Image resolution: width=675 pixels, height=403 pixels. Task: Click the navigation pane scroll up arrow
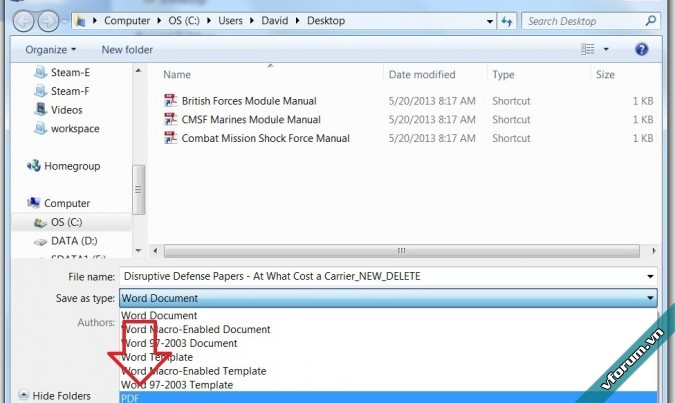pos(139,70)
